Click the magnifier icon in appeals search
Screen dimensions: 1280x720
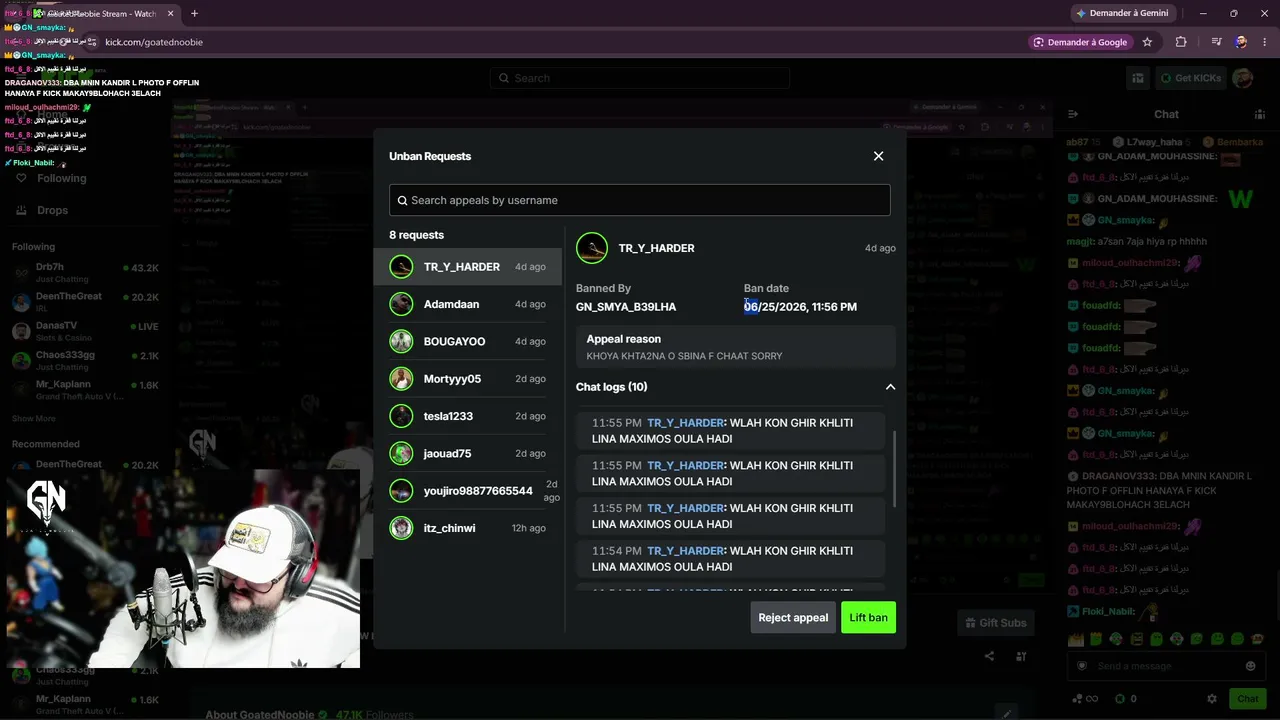point(403,200)
